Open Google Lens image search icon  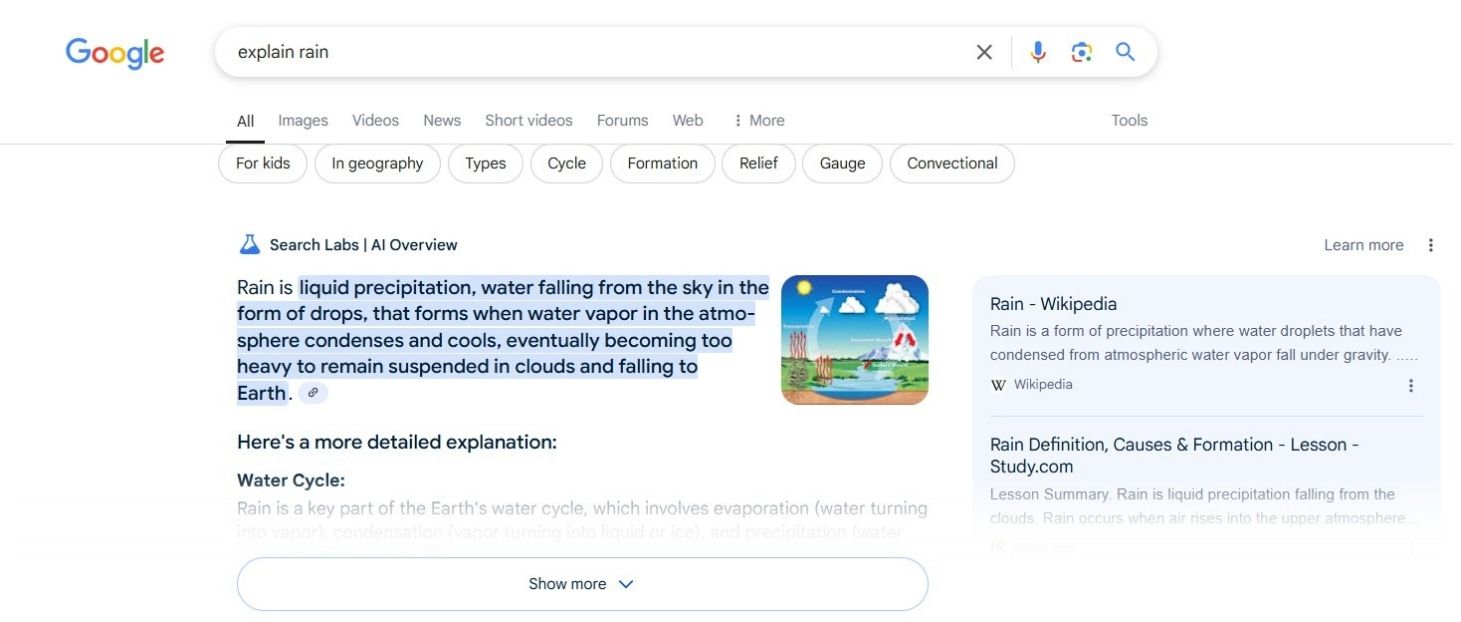1081,52
